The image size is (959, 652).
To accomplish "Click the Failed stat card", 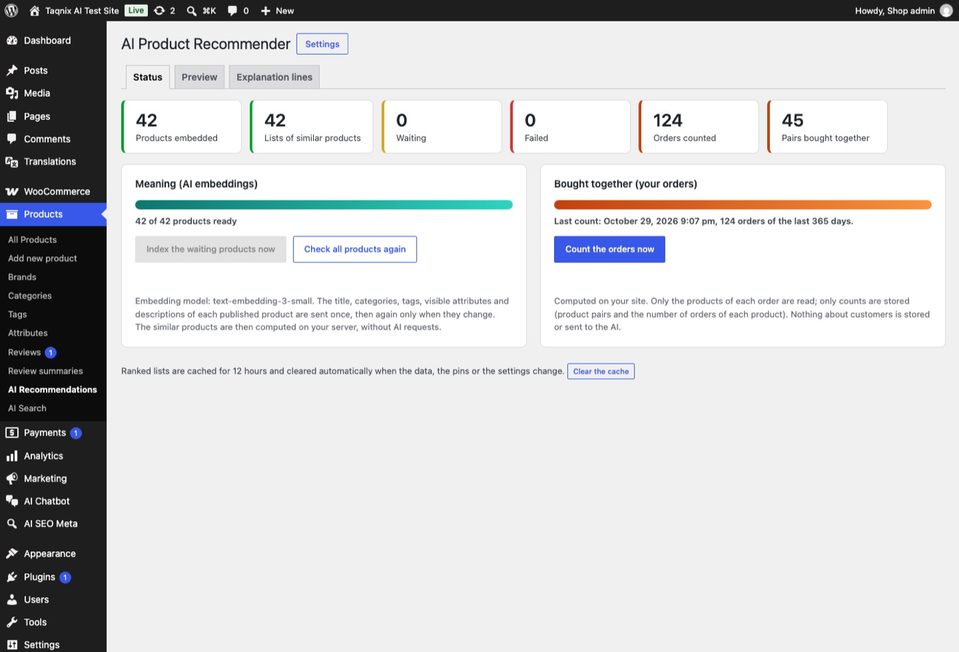I will pyautogui.click(x=570, y=127).
